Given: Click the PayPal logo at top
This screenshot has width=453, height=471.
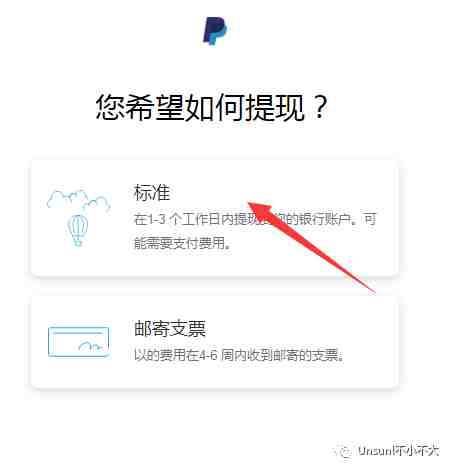Looking at the screenshot, I should [x=215, y=31].
